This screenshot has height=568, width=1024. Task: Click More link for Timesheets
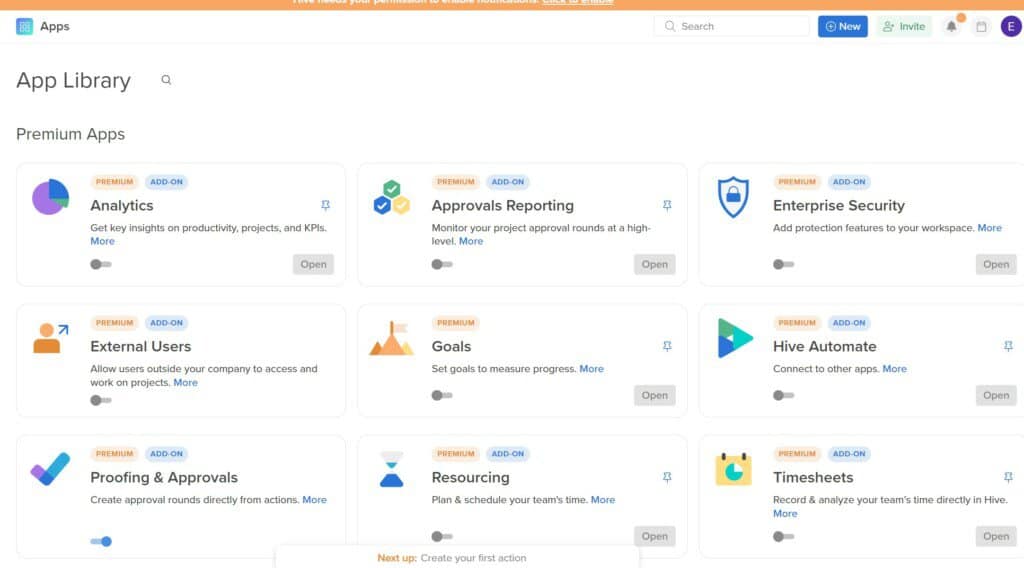point(785,514)
